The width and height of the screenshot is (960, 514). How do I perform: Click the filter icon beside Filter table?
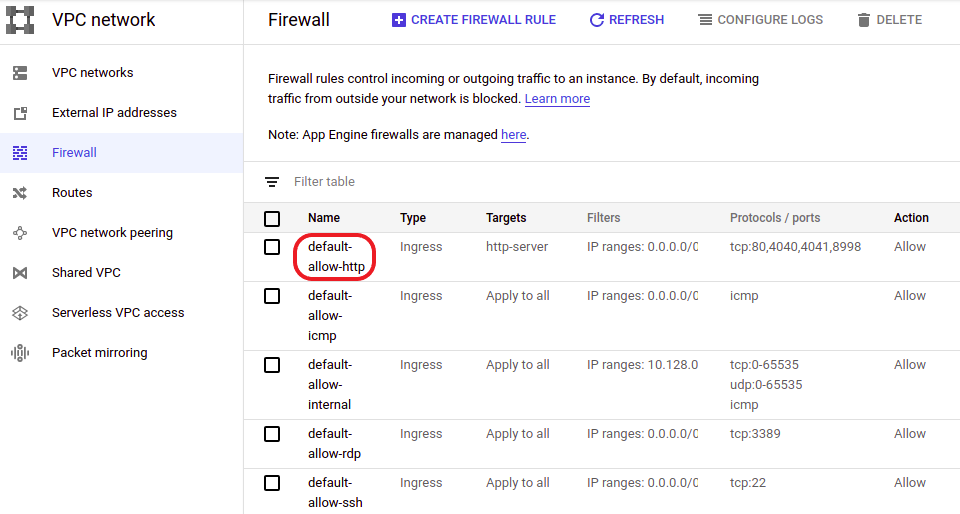click(x=272, y=182)
